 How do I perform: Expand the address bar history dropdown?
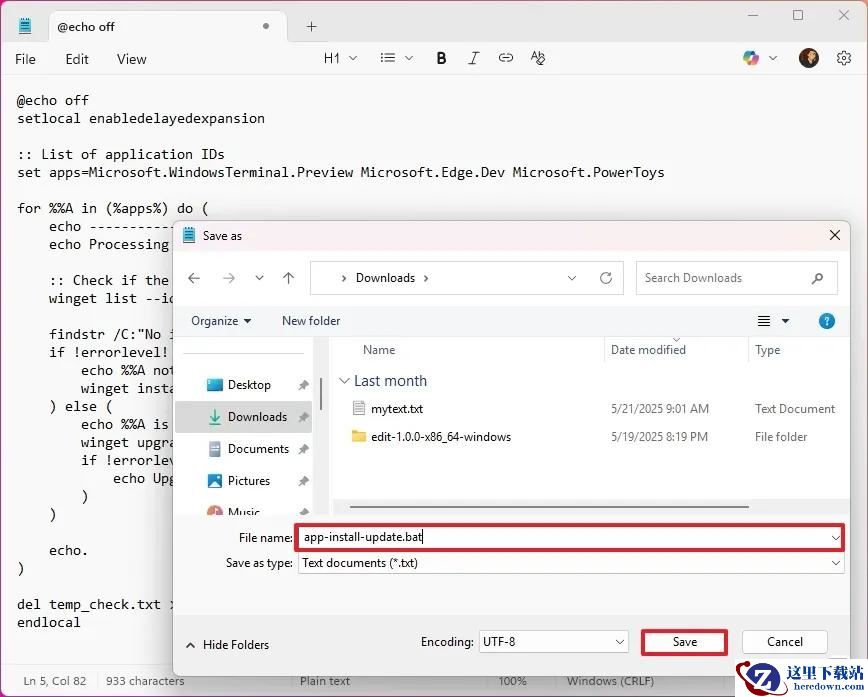point(572,278)
